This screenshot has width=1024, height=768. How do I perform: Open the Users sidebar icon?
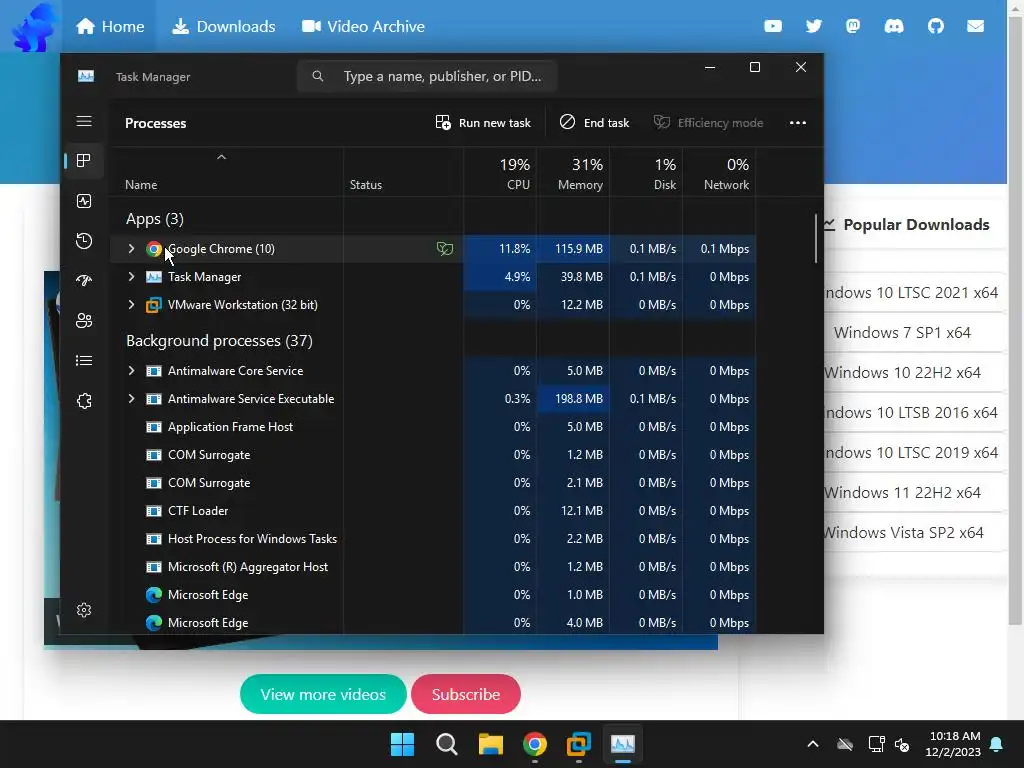click(84, 321)
